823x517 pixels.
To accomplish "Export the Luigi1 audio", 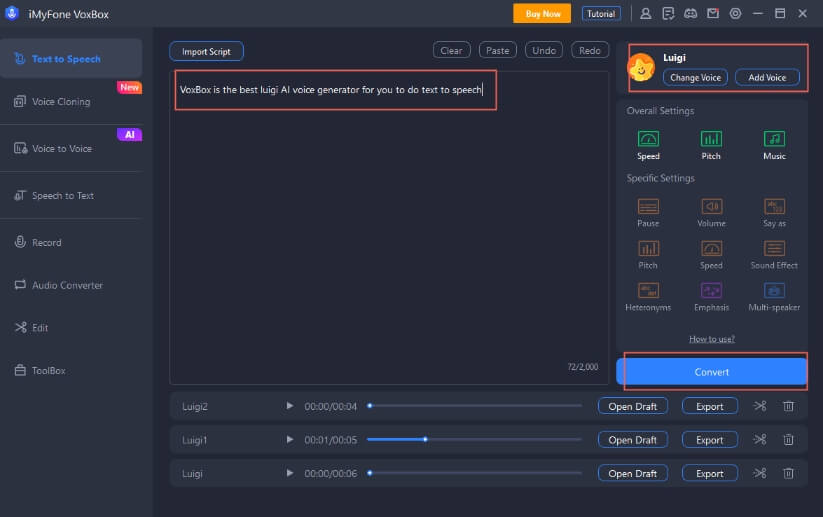I will tap(710, 440).
